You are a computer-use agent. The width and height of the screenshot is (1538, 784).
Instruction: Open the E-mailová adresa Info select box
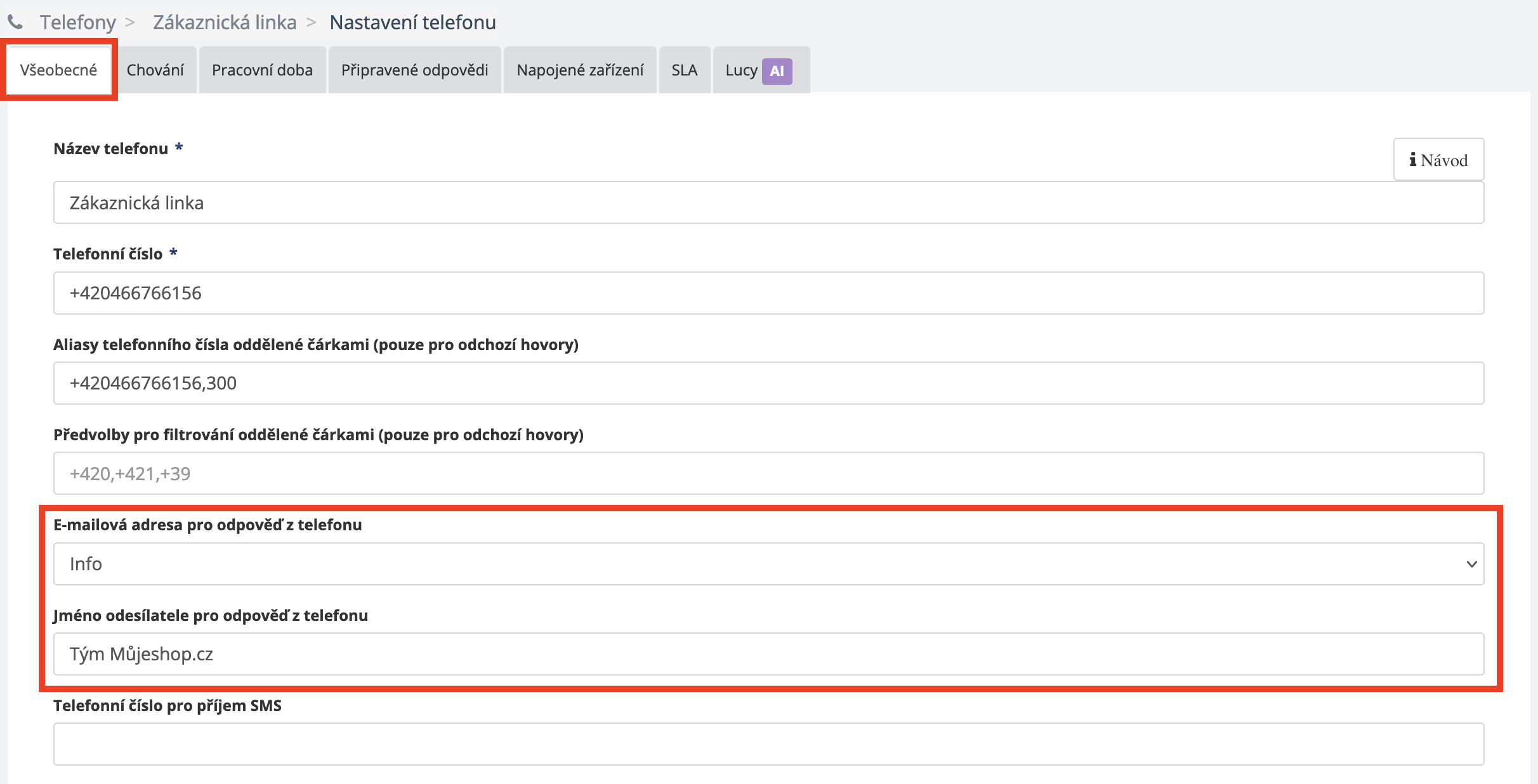point(761,564)
